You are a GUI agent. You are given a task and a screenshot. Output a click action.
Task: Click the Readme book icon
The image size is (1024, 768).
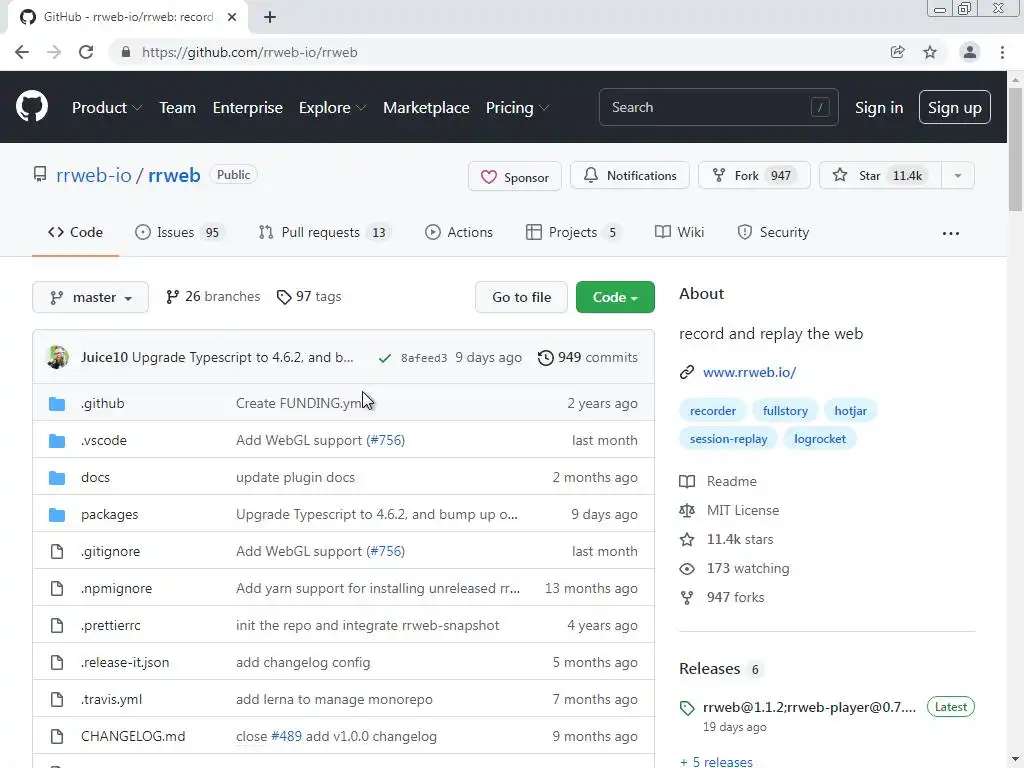686,481
